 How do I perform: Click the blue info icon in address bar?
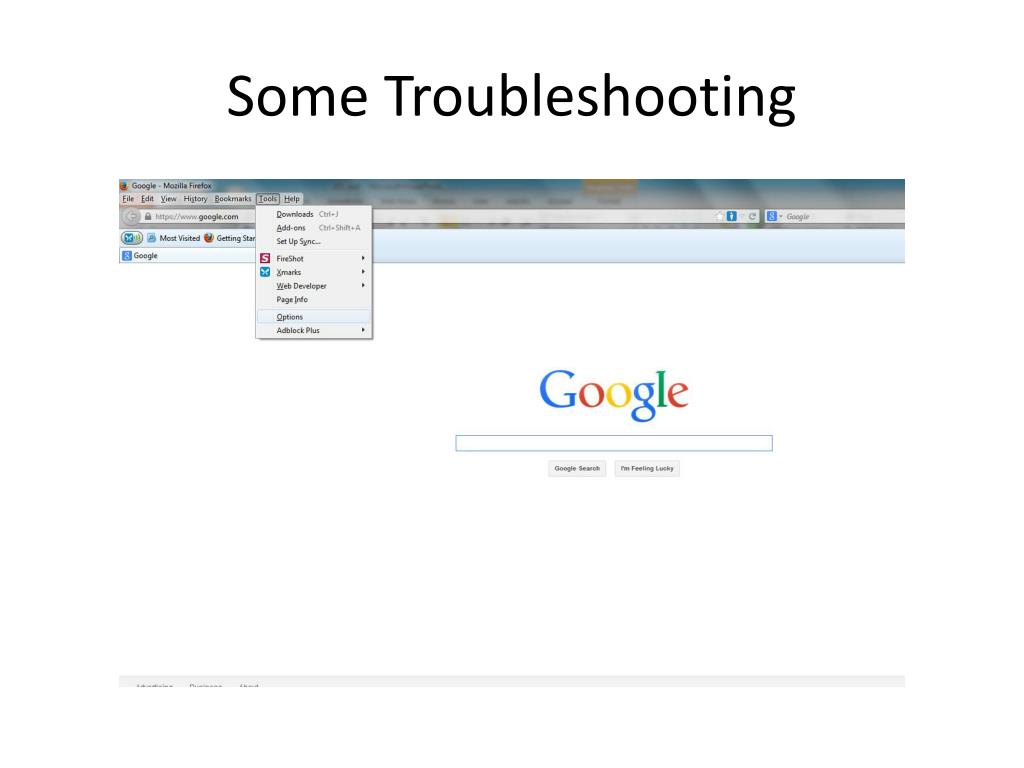point(731,216)
